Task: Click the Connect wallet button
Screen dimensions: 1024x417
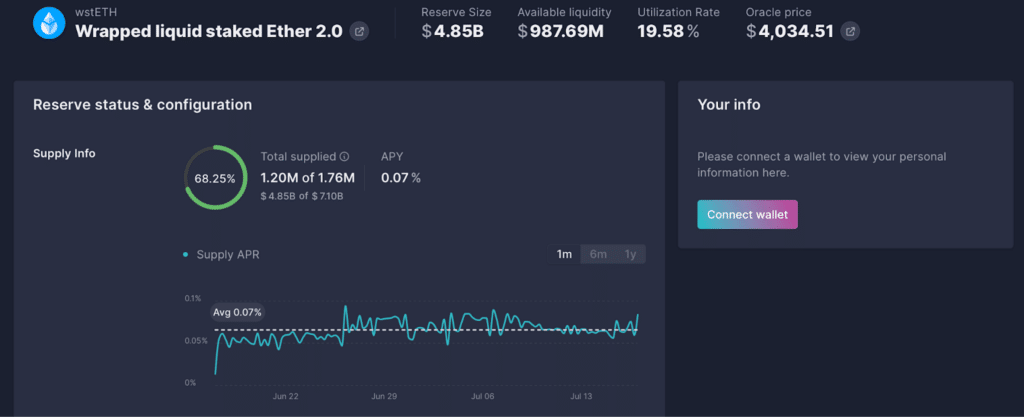Action: coord(748,215)
